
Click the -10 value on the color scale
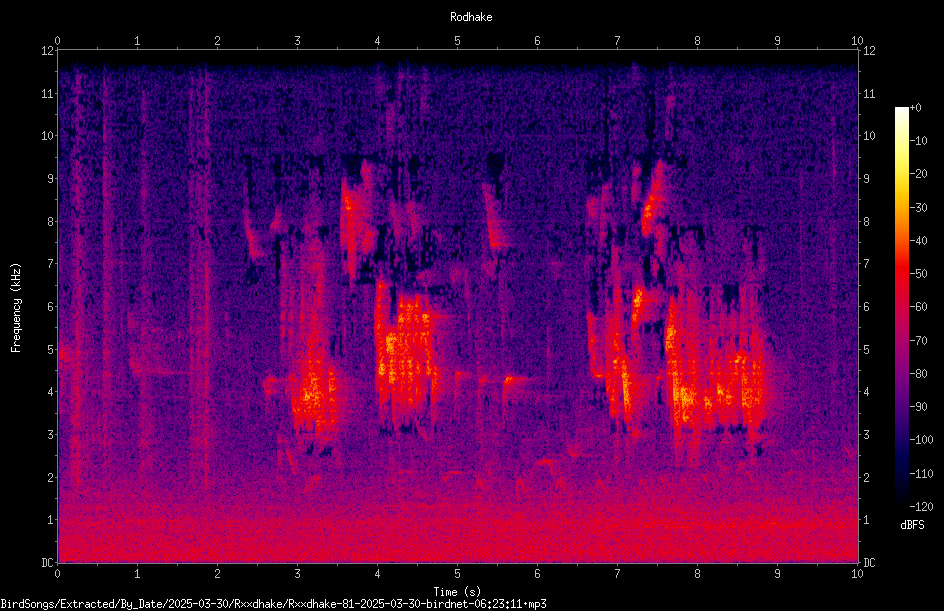918,141
